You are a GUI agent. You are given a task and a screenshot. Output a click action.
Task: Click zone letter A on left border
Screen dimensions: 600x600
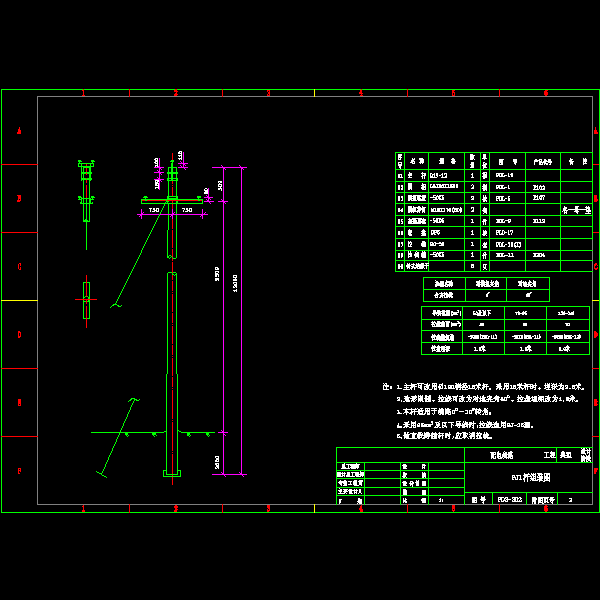tap(19, 131)
